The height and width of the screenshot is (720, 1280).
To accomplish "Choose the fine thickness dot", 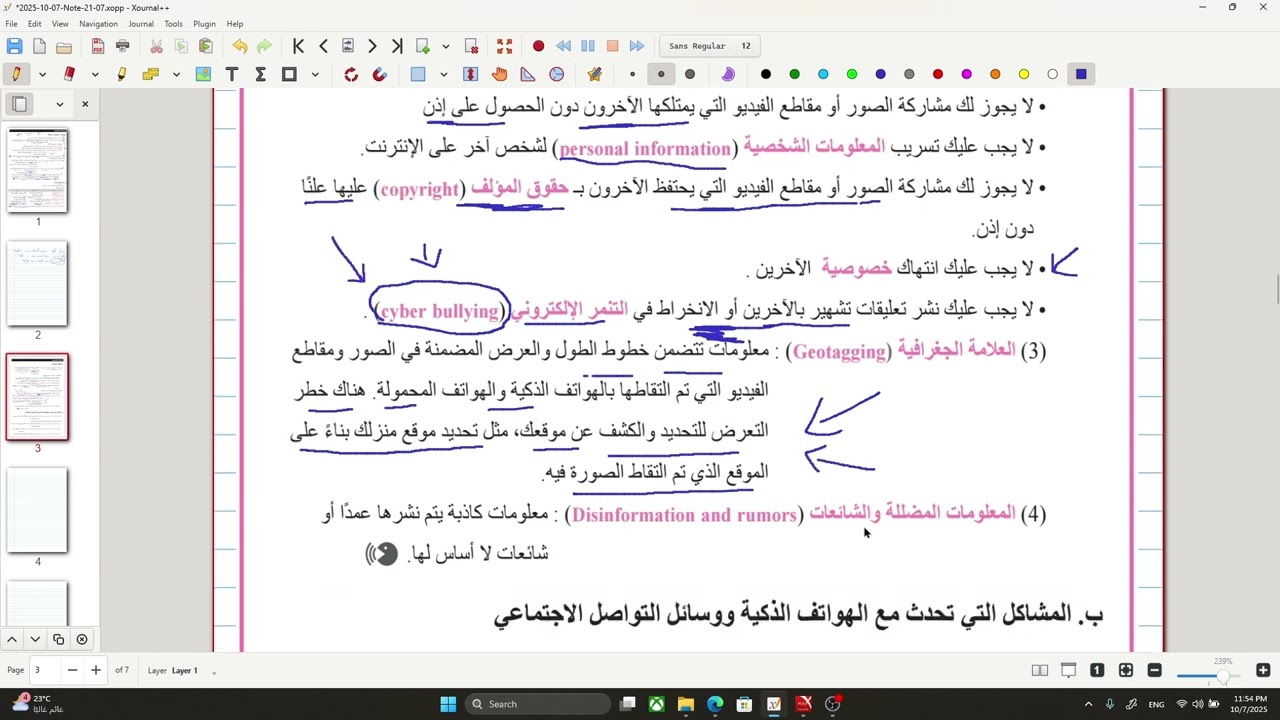I will [632, 74].
